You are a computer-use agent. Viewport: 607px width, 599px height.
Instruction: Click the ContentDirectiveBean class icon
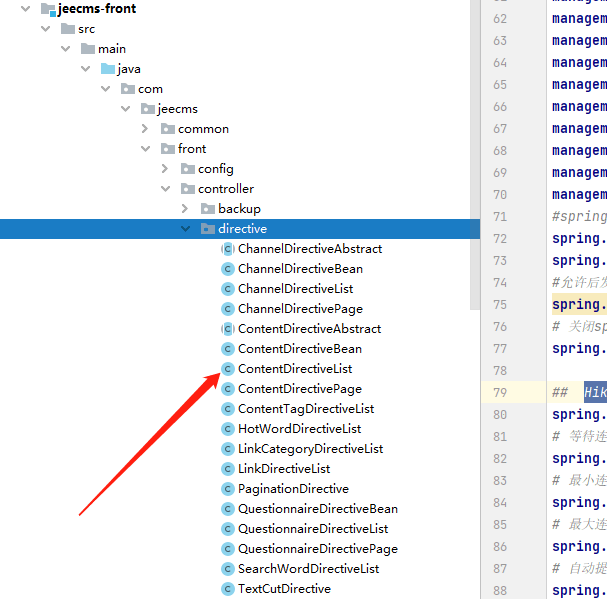click(x=228, y=349)
